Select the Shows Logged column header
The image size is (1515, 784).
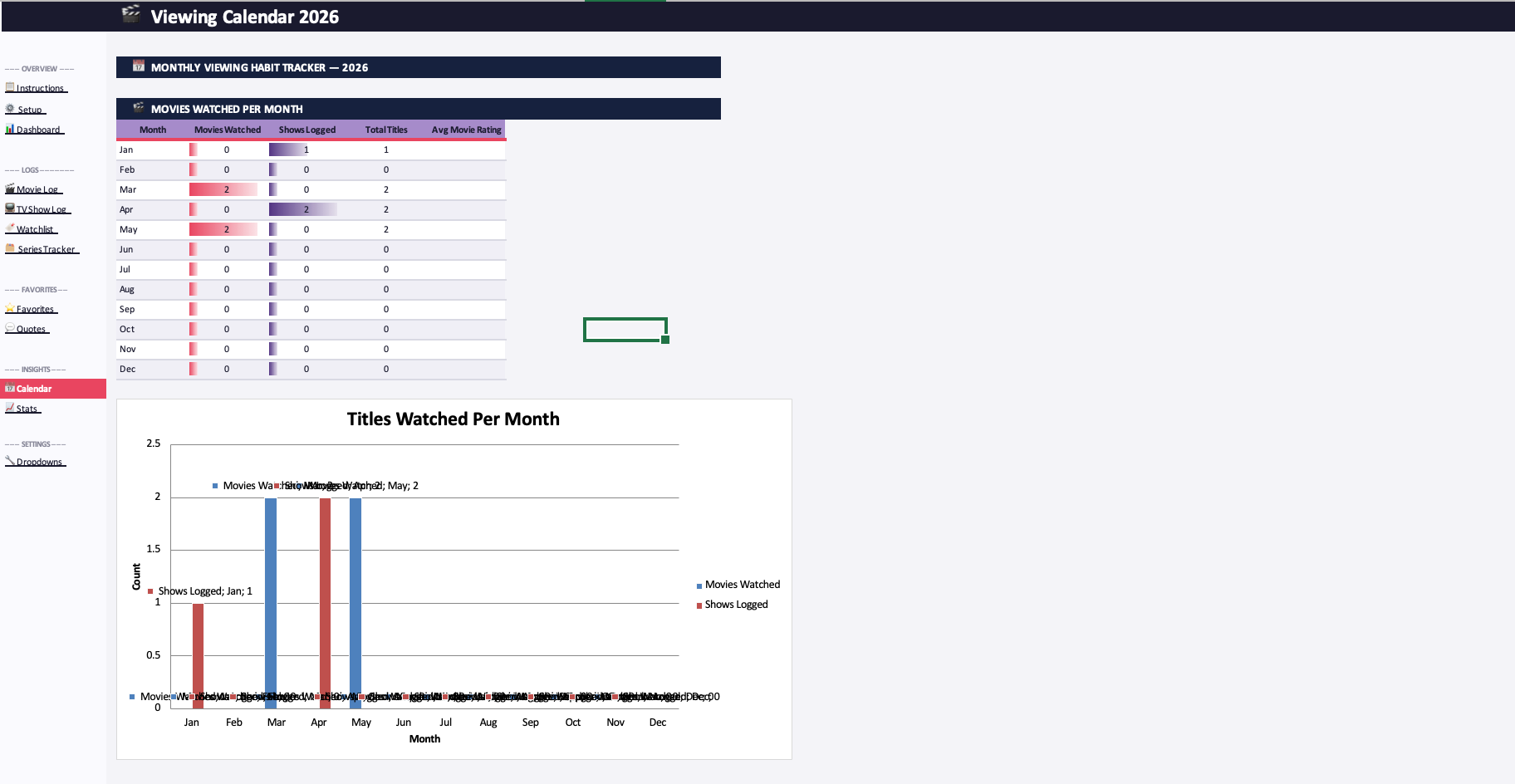pyautogui.click(x=307, y=130)
